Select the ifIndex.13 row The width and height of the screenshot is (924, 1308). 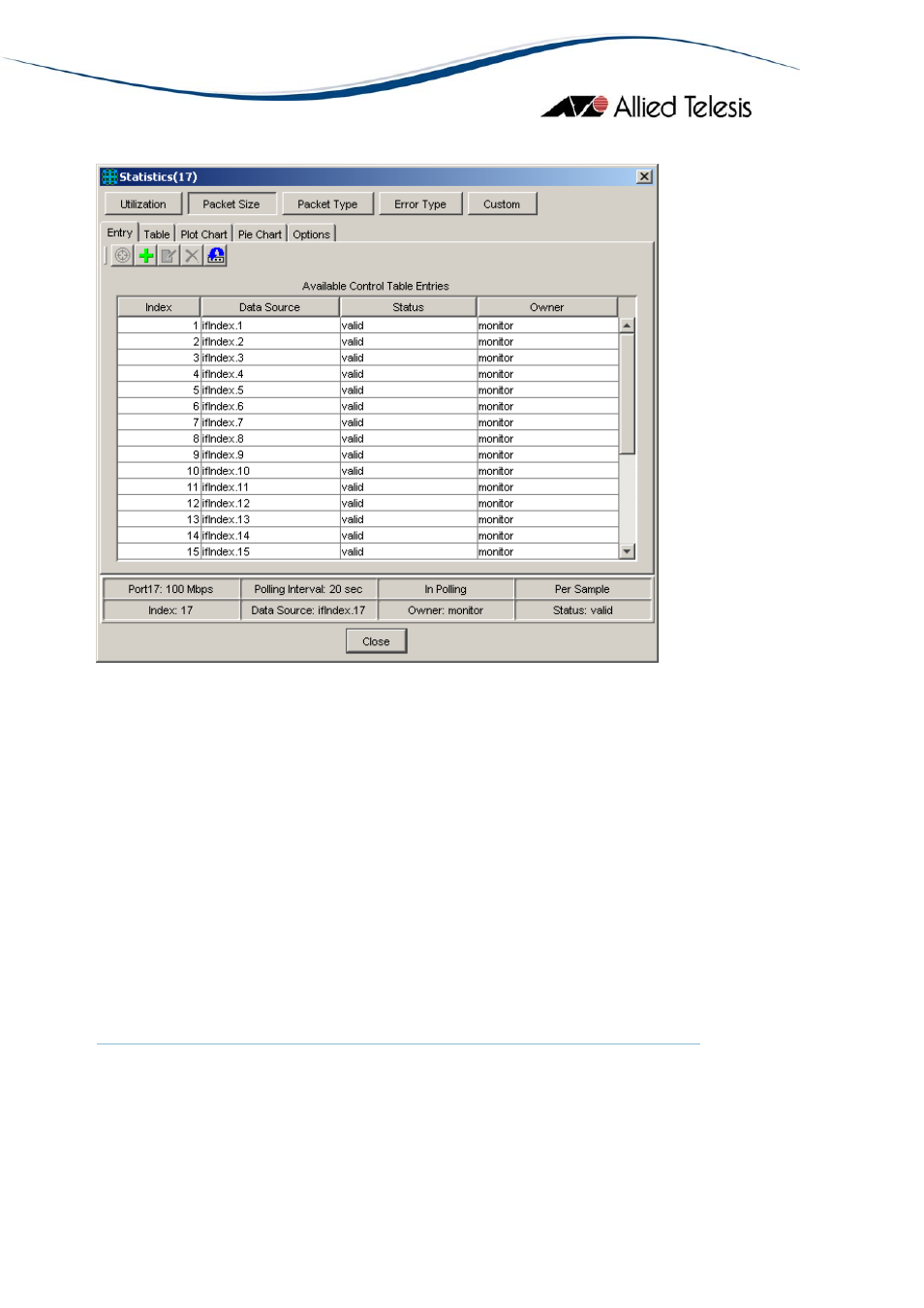tap(368, 519)
